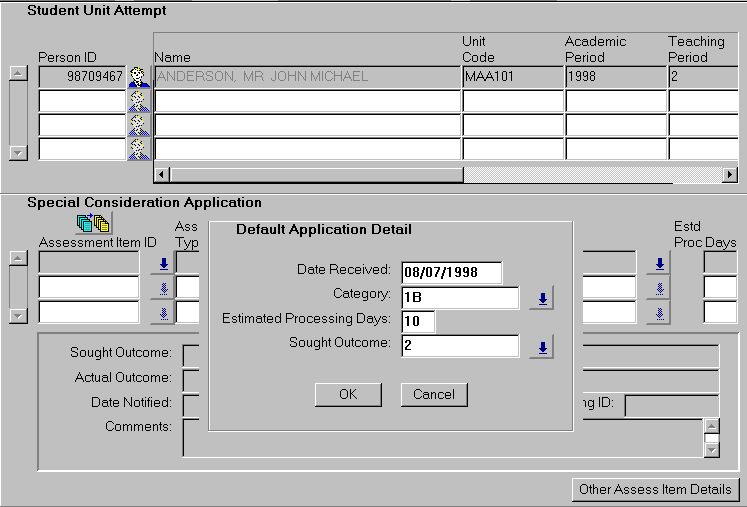Screen dimensions: 747x507
Task: Open Sought Outcome list of values arrow
Action: [541, 347]
